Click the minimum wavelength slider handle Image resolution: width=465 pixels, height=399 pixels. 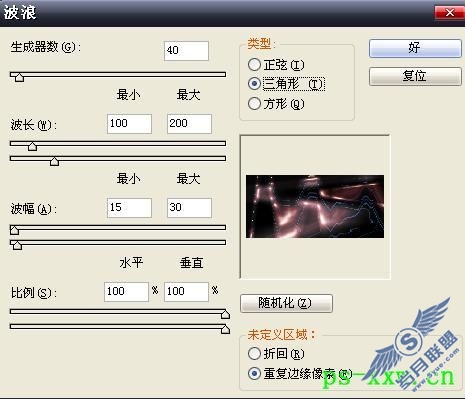[32, 146]
